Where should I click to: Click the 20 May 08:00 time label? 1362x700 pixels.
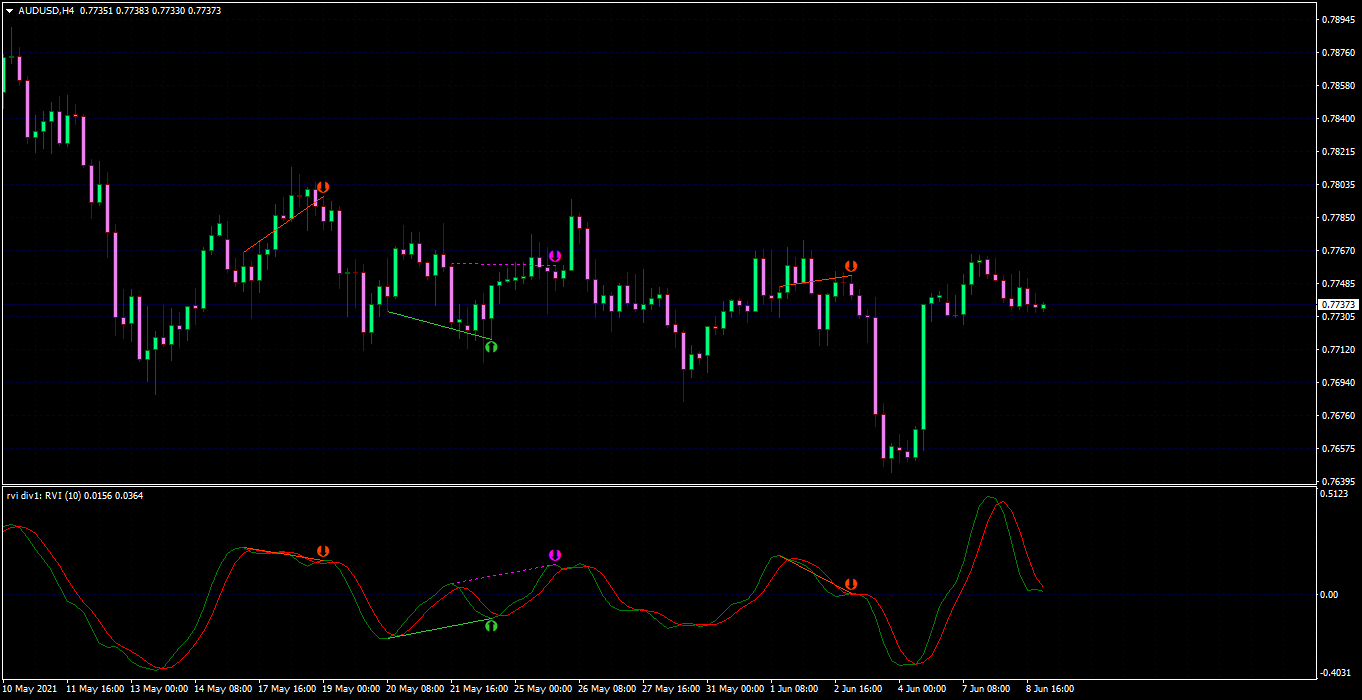[415, 689]
